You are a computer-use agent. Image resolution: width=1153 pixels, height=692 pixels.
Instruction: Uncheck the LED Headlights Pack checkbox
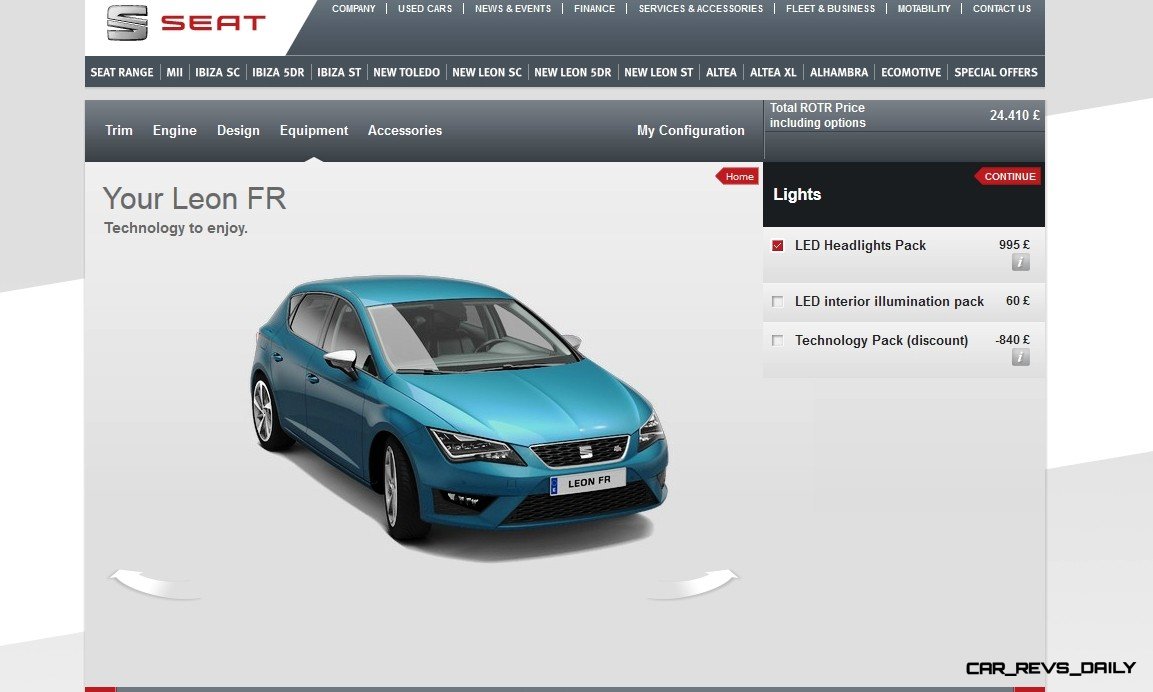pos(777,246)
